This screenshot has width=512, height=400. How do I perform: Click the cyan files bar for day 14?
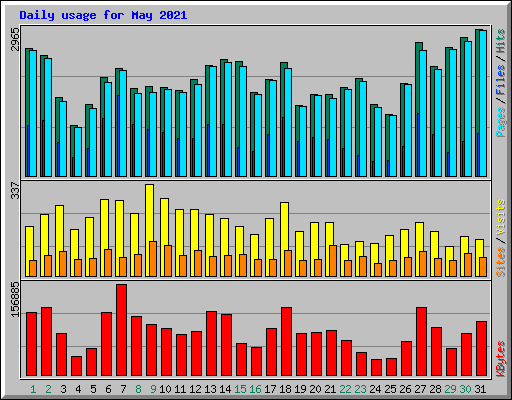pos(228,119)
